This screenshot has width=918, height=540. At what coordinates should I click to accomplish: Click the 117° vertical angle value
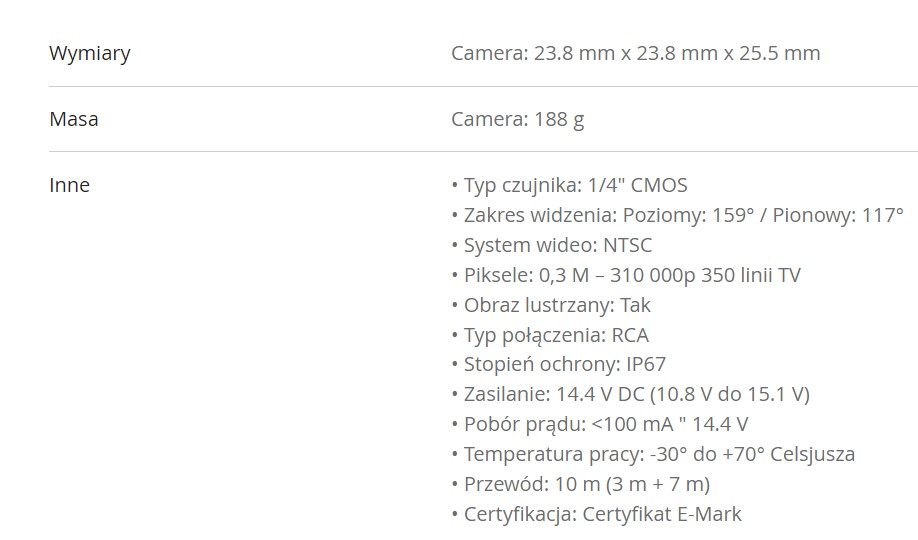(x=883, y=215)
